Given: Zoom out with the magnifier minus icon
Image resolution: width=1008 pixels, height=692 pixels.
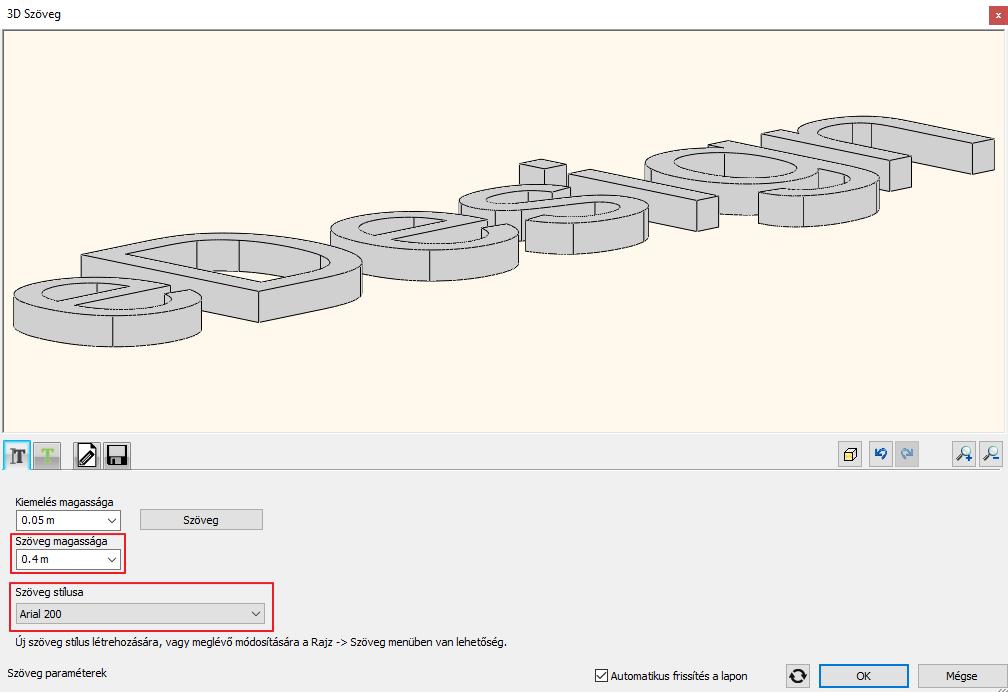Looking at the screenshot, I should coord(991,454).
